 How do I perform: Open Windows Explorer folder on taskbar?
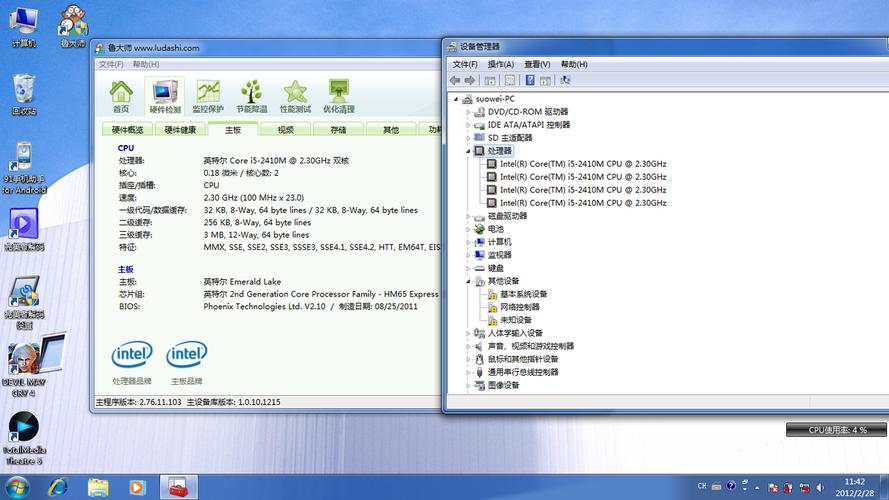(98, 488)
